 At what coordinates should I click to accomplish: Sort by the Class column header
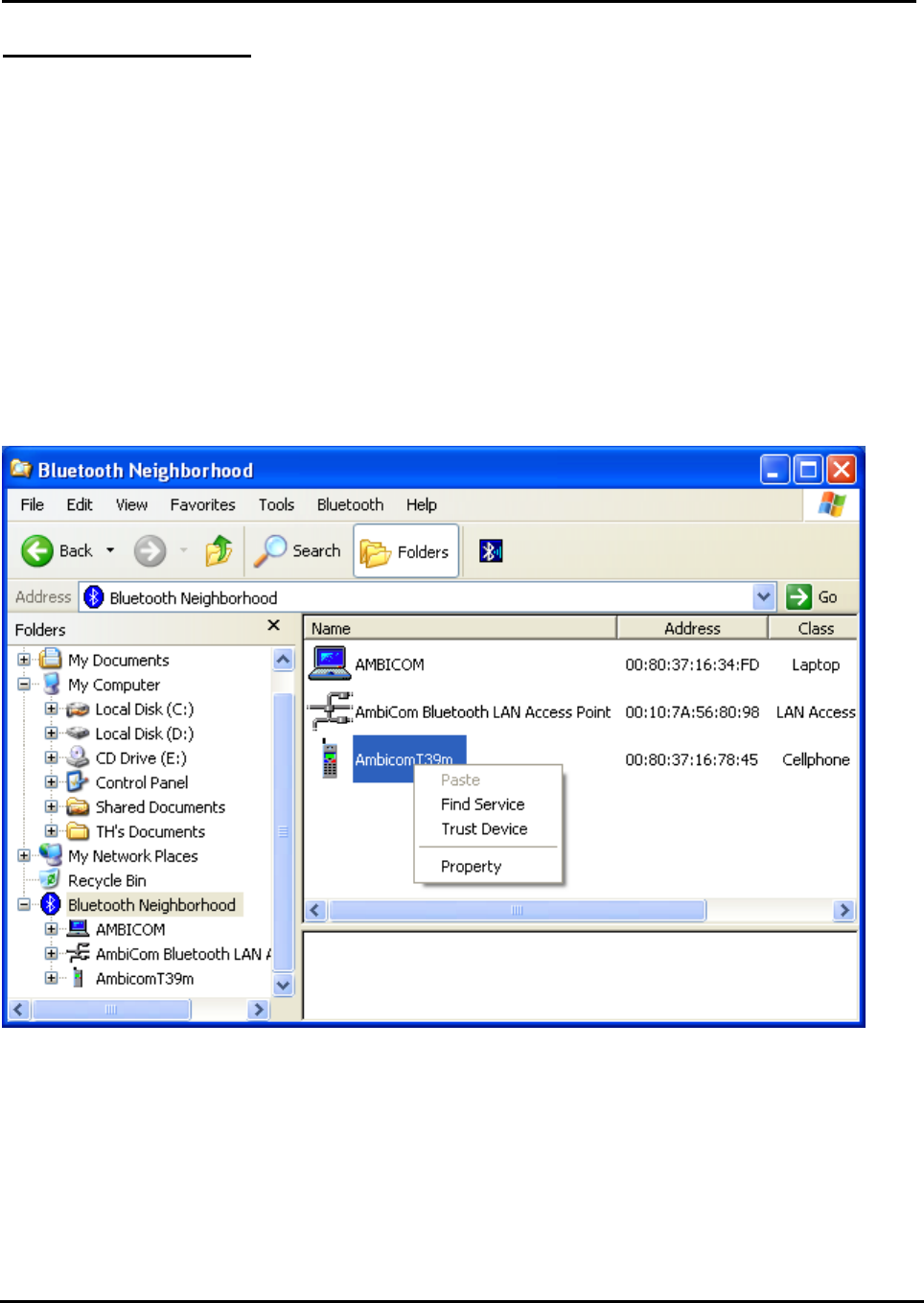pyautogui.click(x=814, y=628)
